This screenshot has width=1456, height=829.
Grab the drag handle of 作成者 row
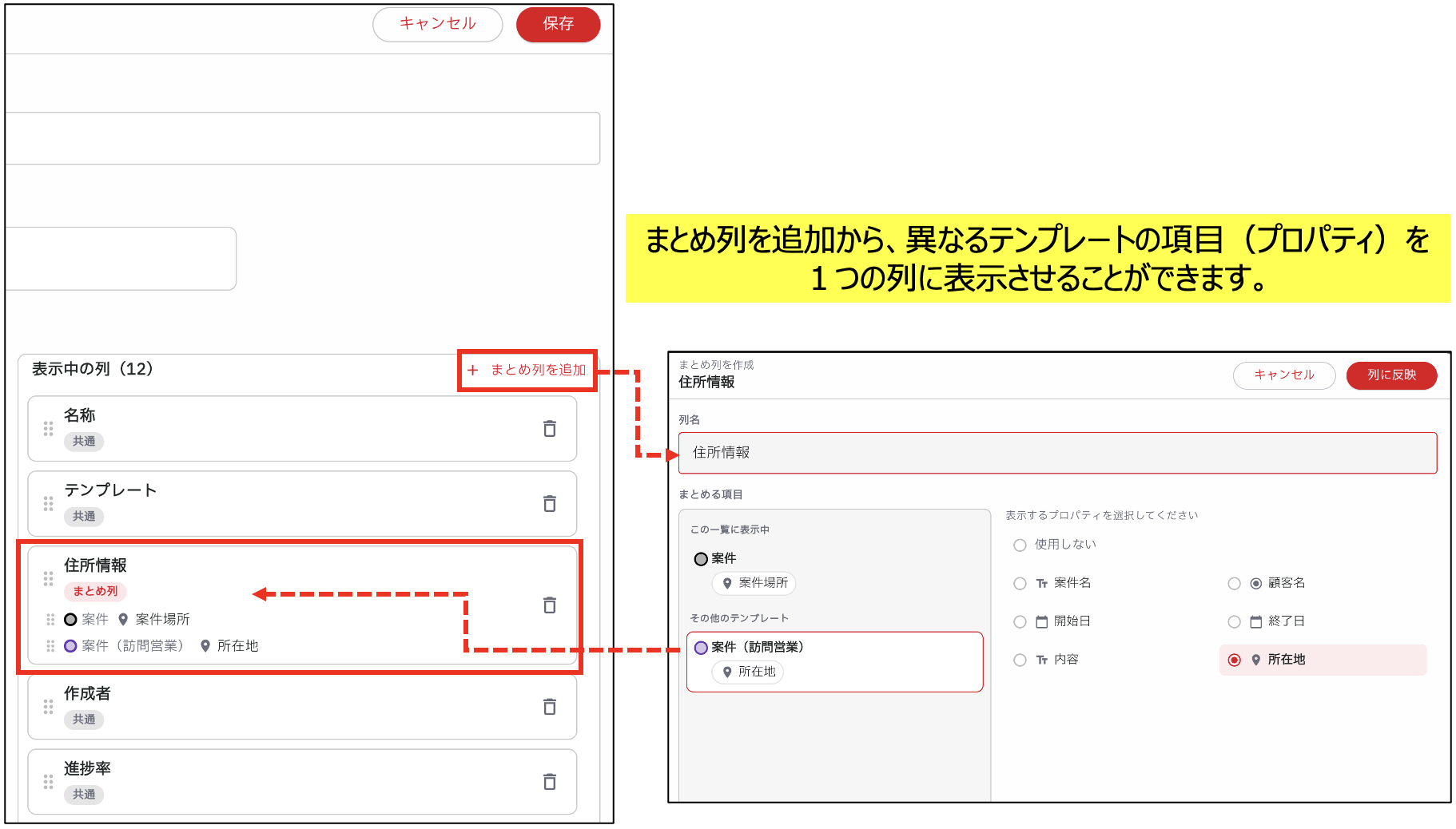point(48,707)
